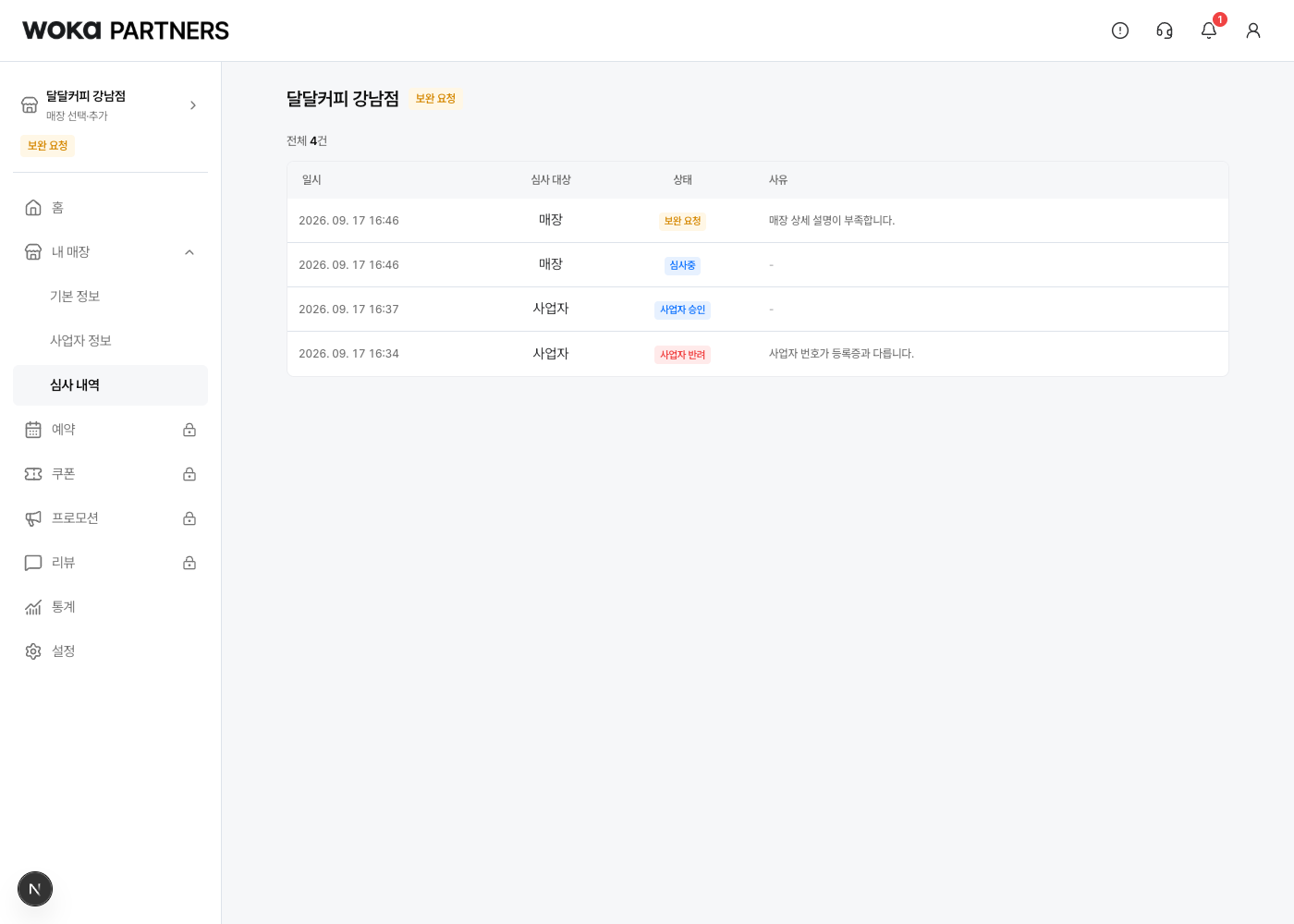Collapse the 내 매장 menu chevron
1294x924 pixels.
click(189, 252)
